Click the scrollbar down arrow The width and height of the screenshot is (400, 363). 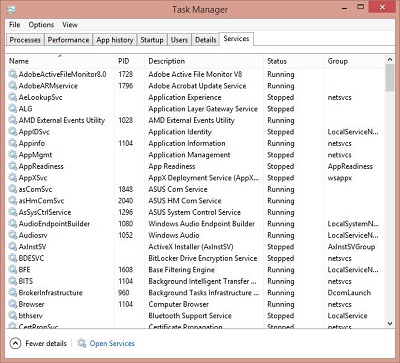pos(390,323)
